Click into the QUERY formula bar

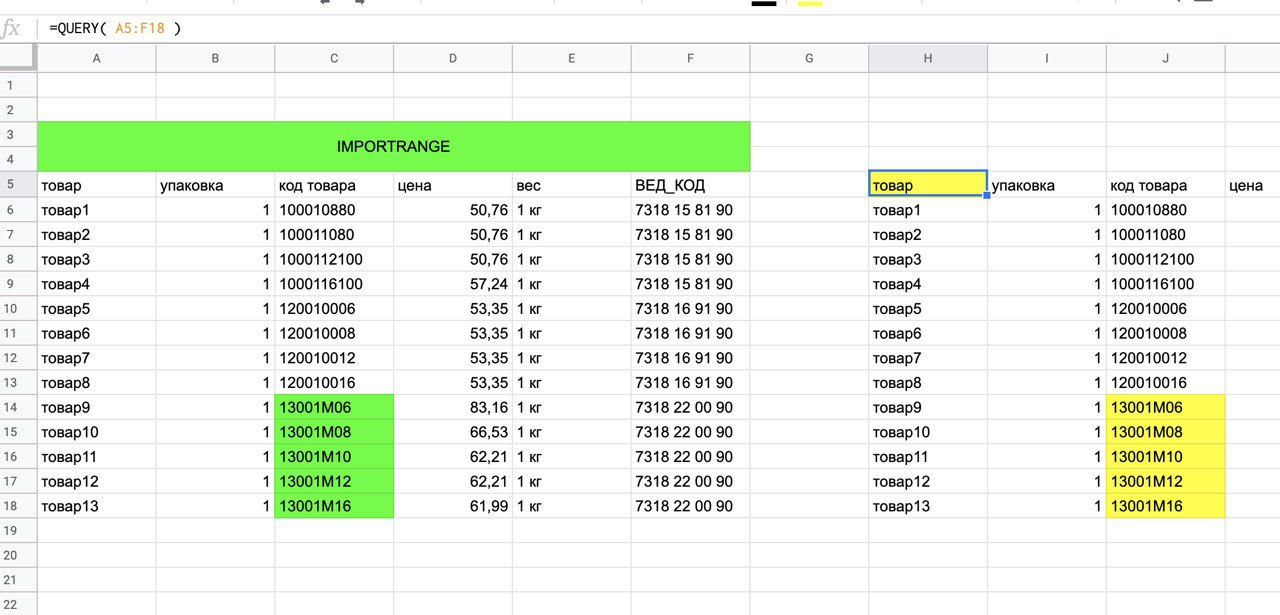pos(600,29)
